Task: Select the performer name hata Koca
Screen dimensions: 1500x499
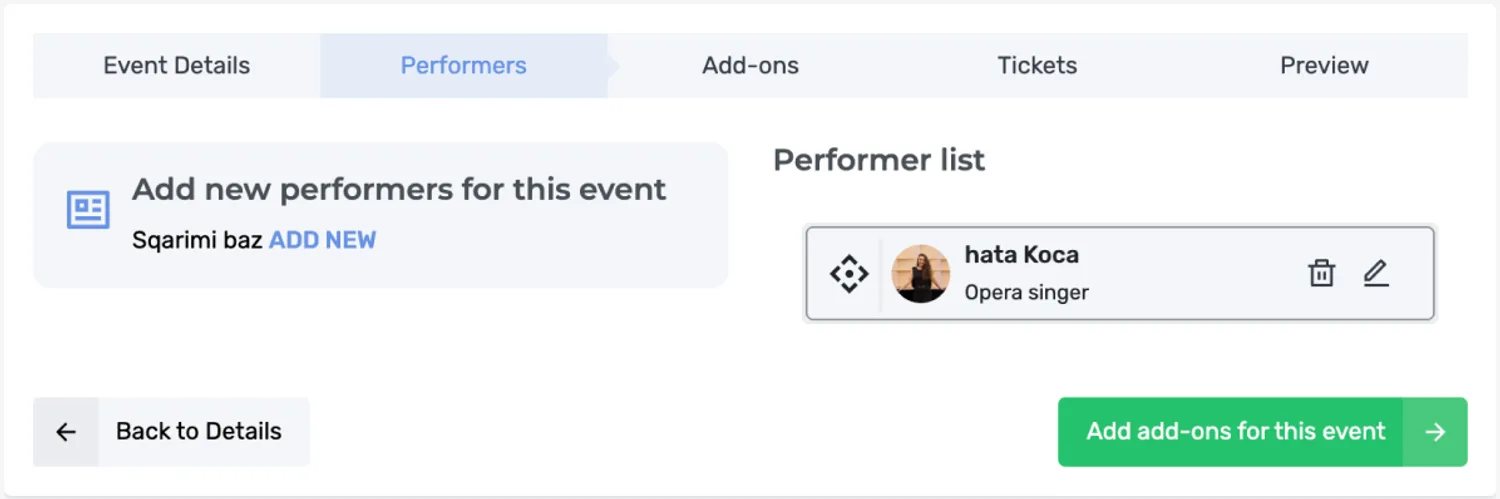Action: coord(1021,255)
